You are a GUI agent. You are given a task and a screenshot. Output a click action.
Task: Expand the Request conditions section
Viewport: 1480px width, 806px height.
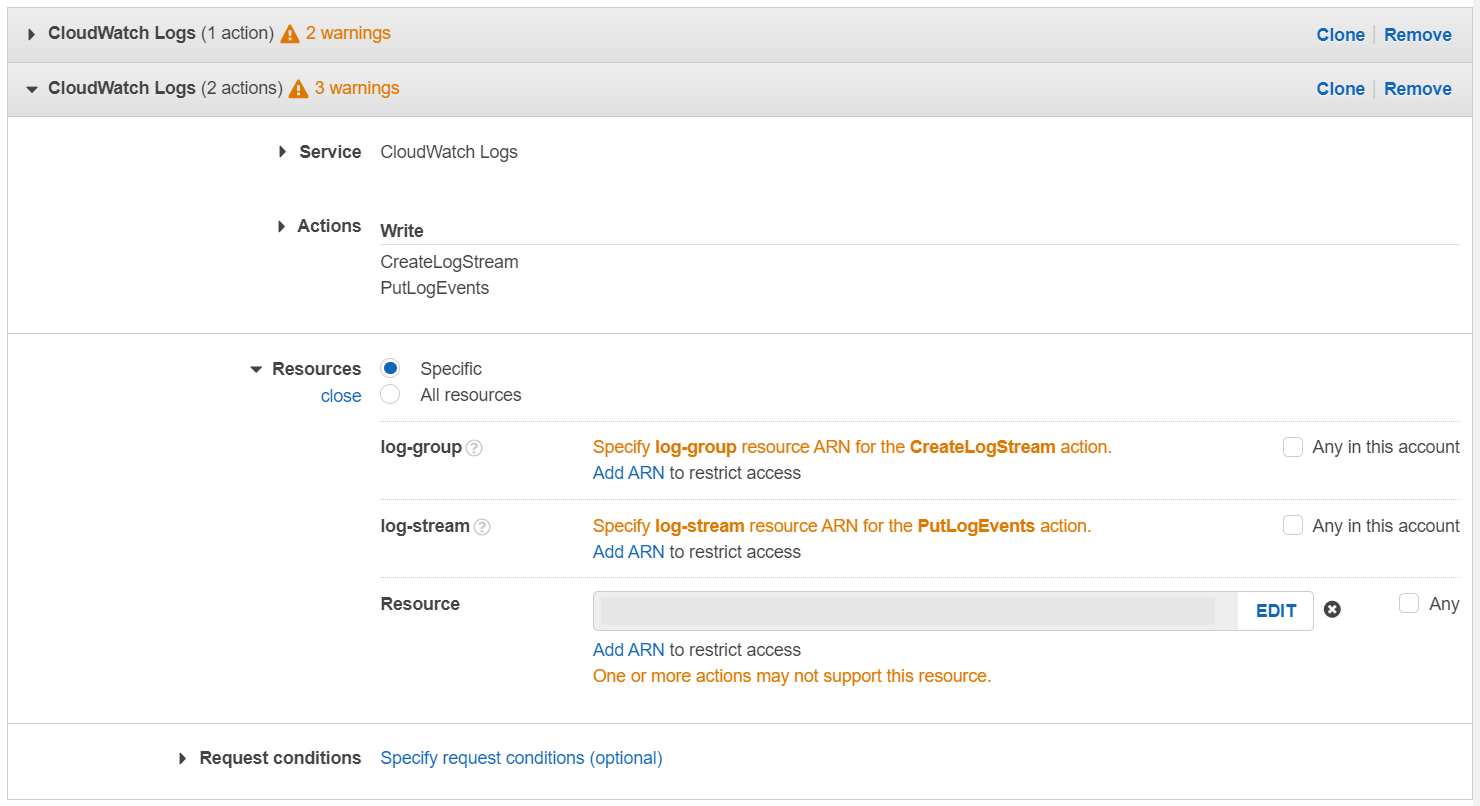coord(182,758)
